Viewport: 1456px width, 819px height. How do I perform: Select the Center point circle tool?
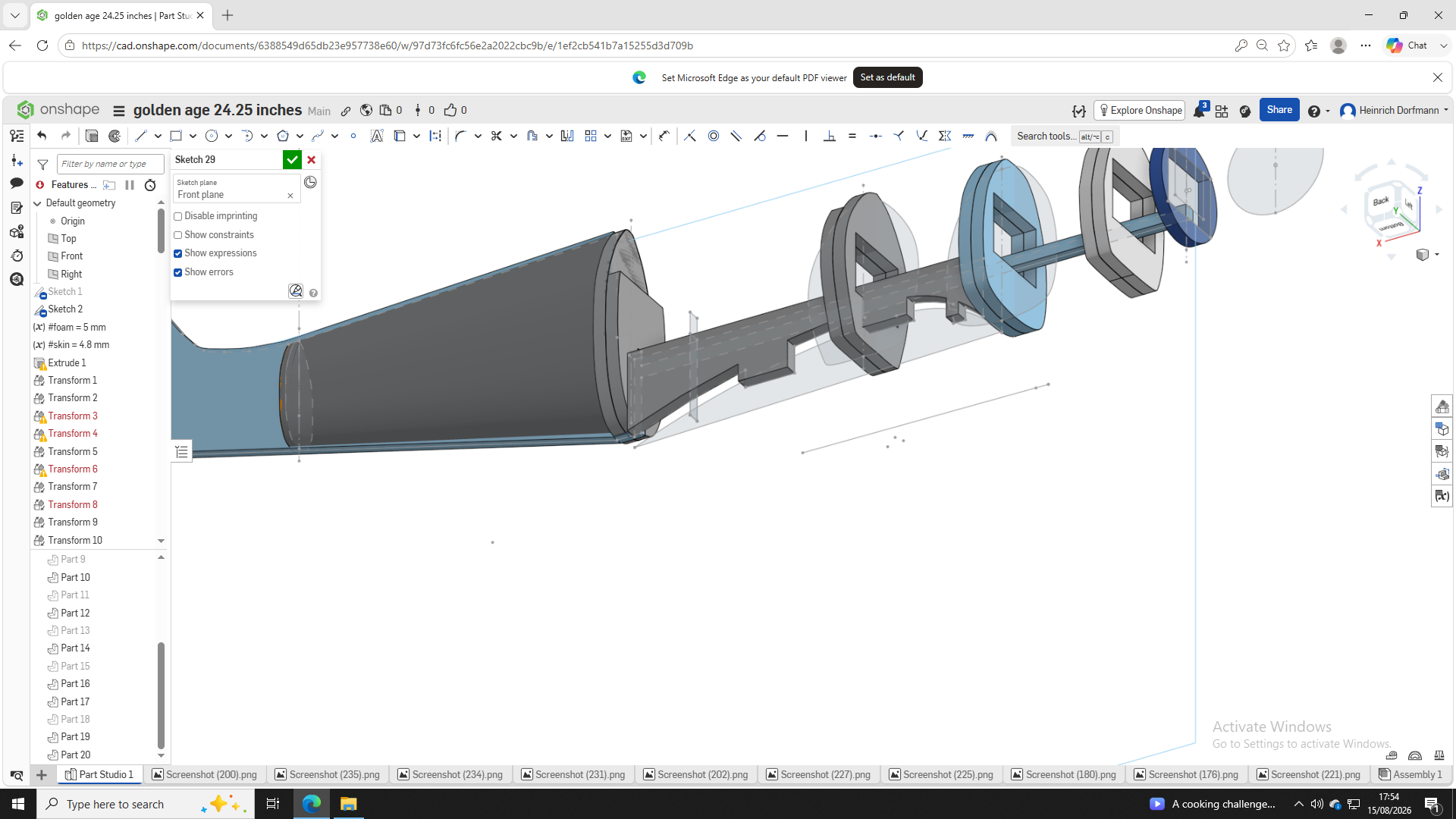[x=212, y=136]
